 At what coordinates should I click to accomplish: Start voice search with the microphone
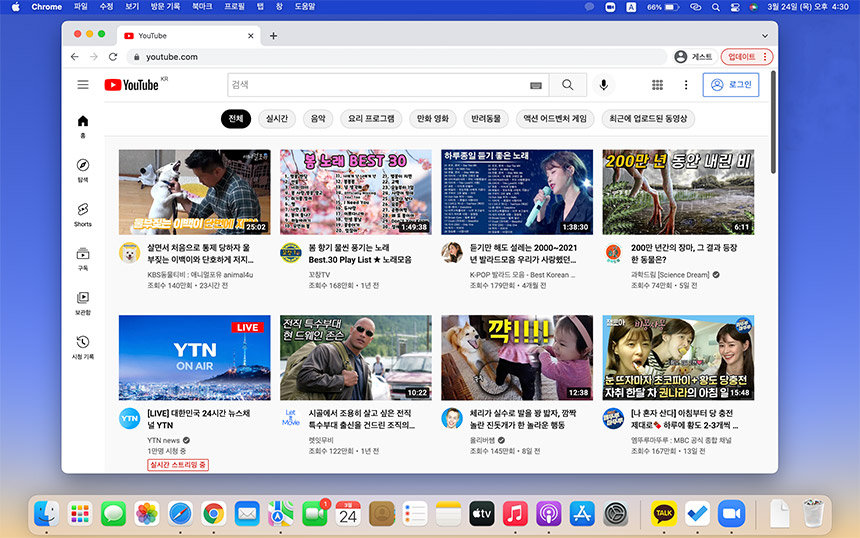click(603, 85)
